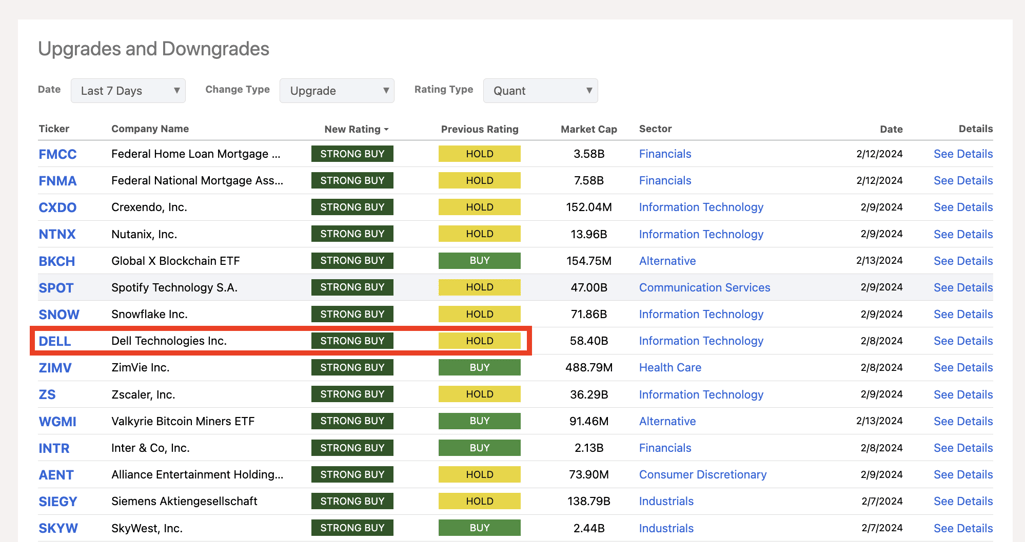Click the Health Care sector link
This screenshot has width=1025, height=542.
[670, 368]
